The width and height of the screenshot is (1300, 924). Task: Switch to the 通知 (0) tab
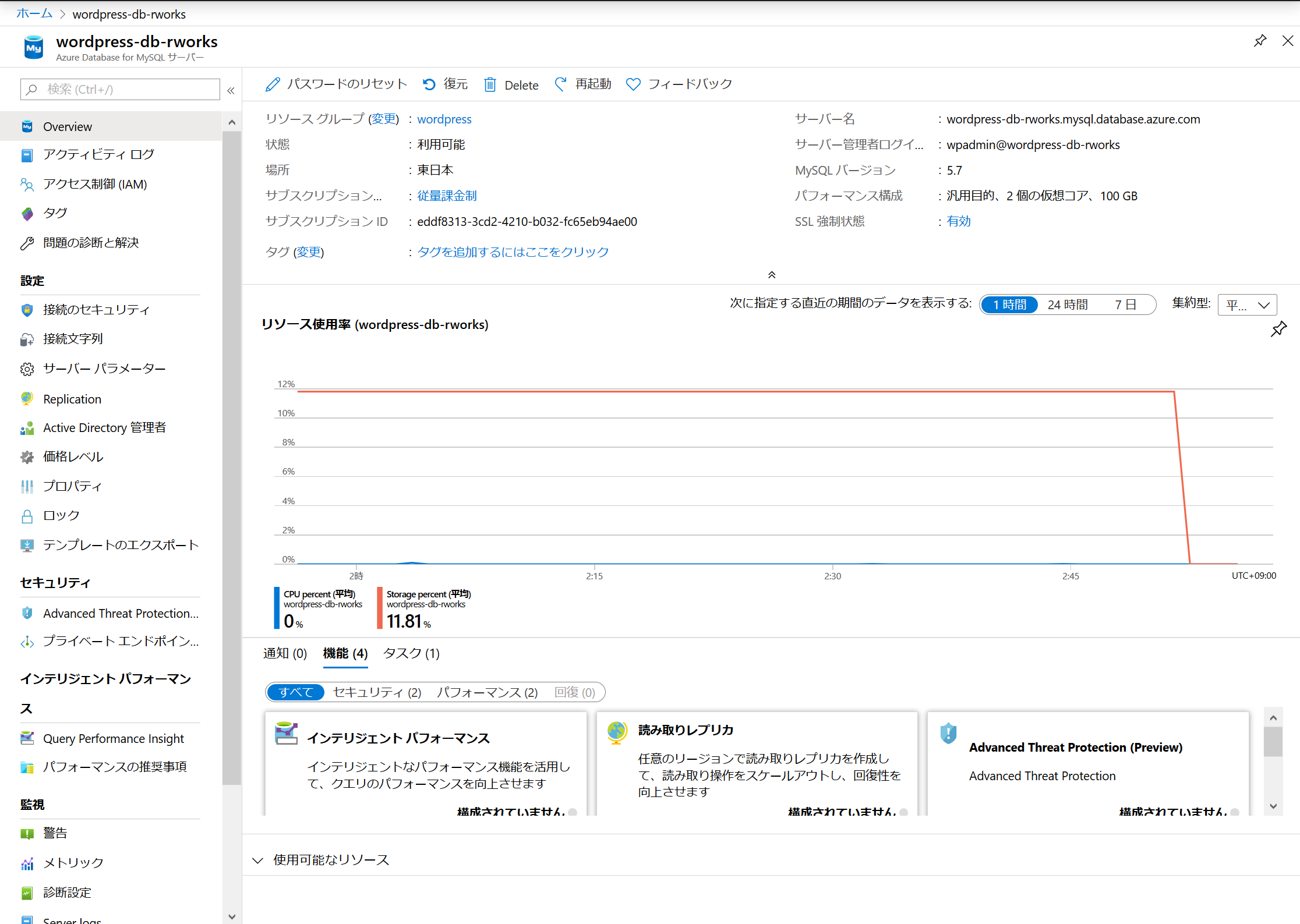coord(285,653)
